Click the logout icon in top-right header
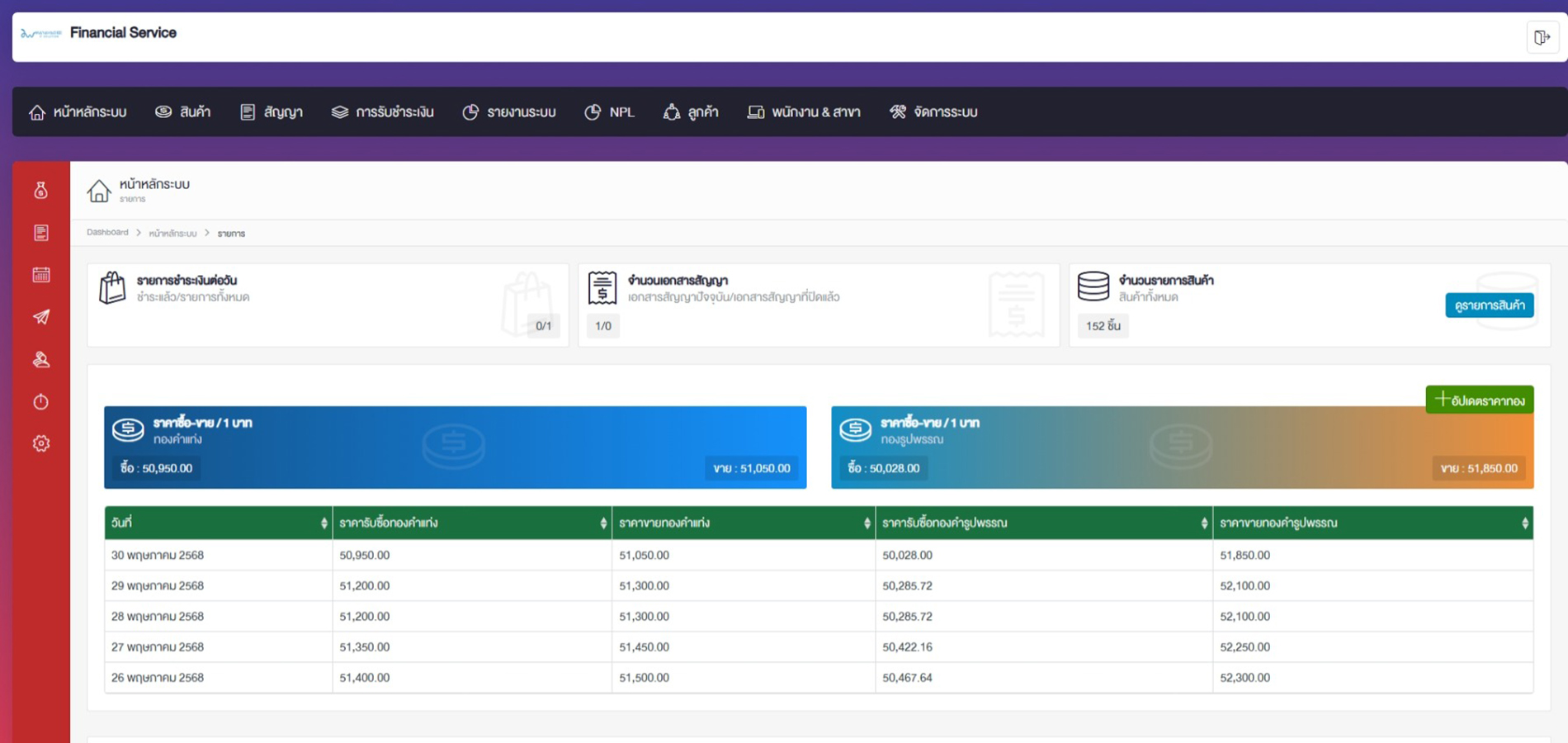The height and width of the screenshot is (743, 1568). coord(1541,37)
